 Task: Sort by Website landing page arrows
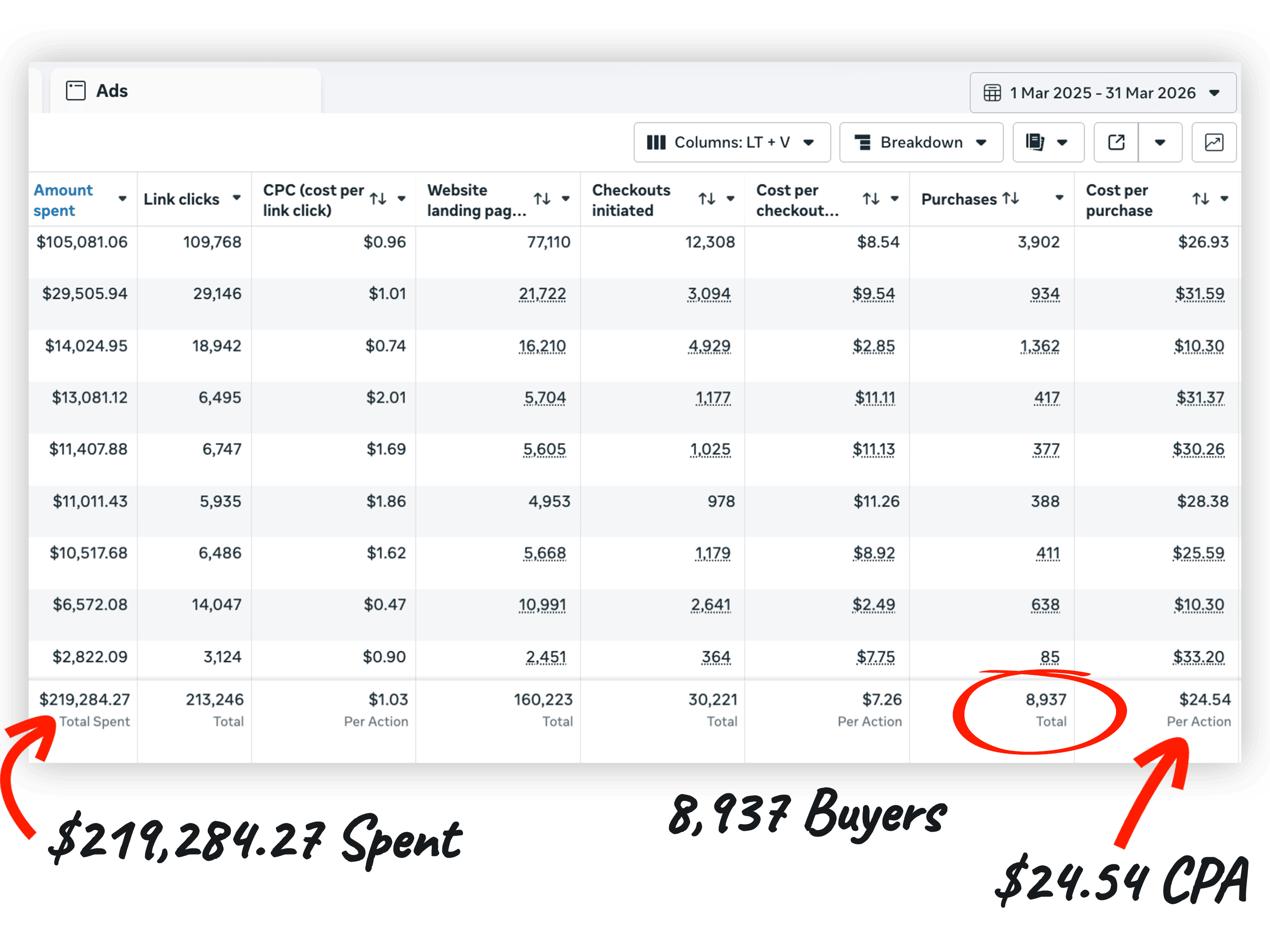542,199
